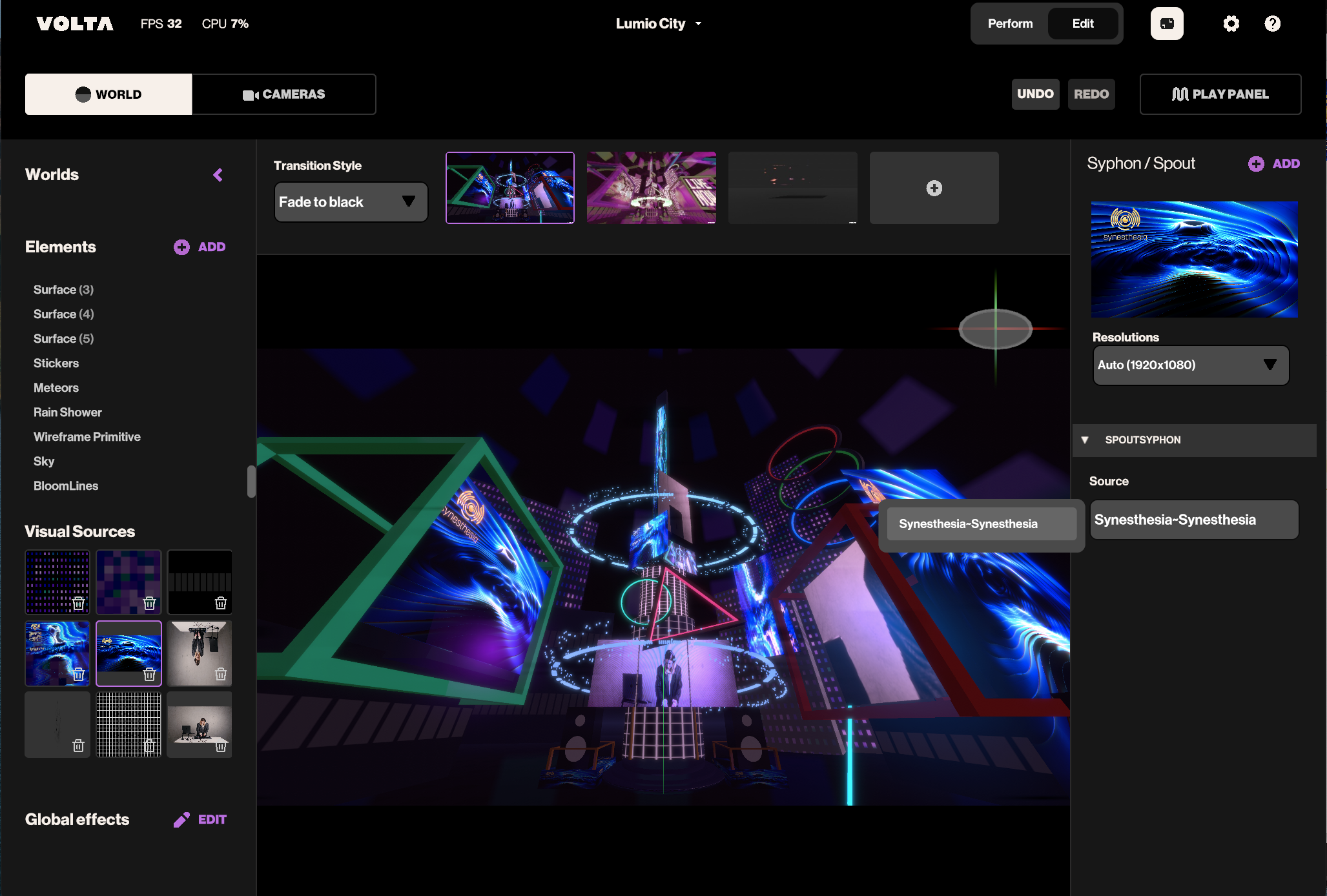The width and height of the screenshot is (1327, 896).
Task: Click the Elements ADD plus icon
Action: click(x=181, y=247)
